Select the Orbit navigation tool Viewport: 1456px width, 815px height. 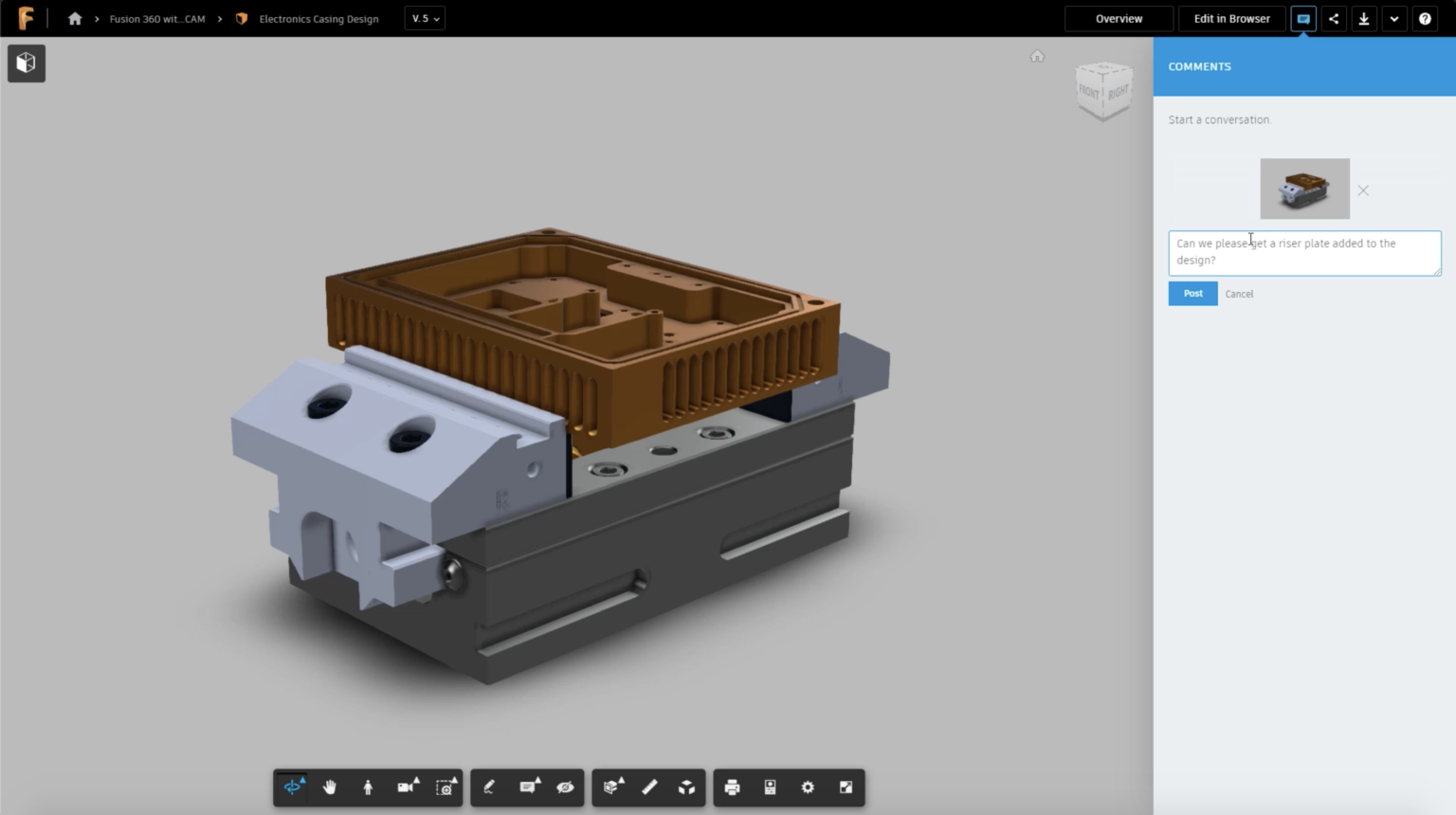292,787
